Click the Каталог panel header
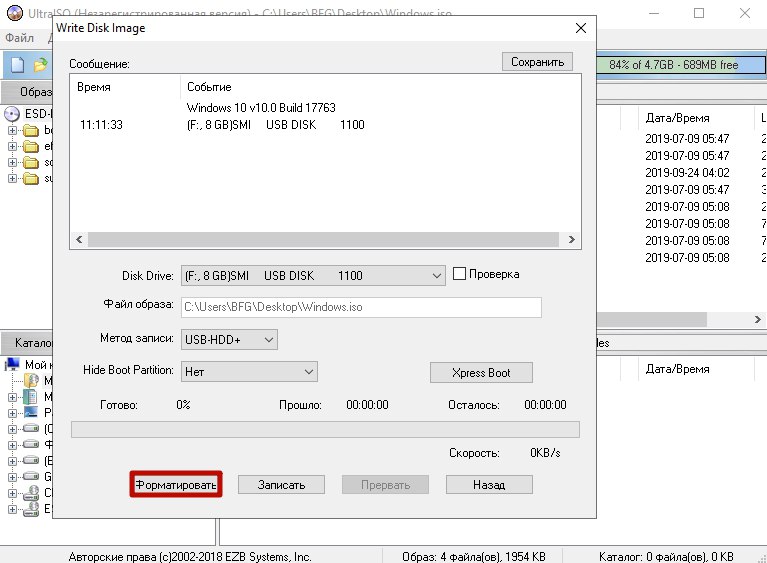The height and width of the screenshot is (563, 767). pos(27,342)
